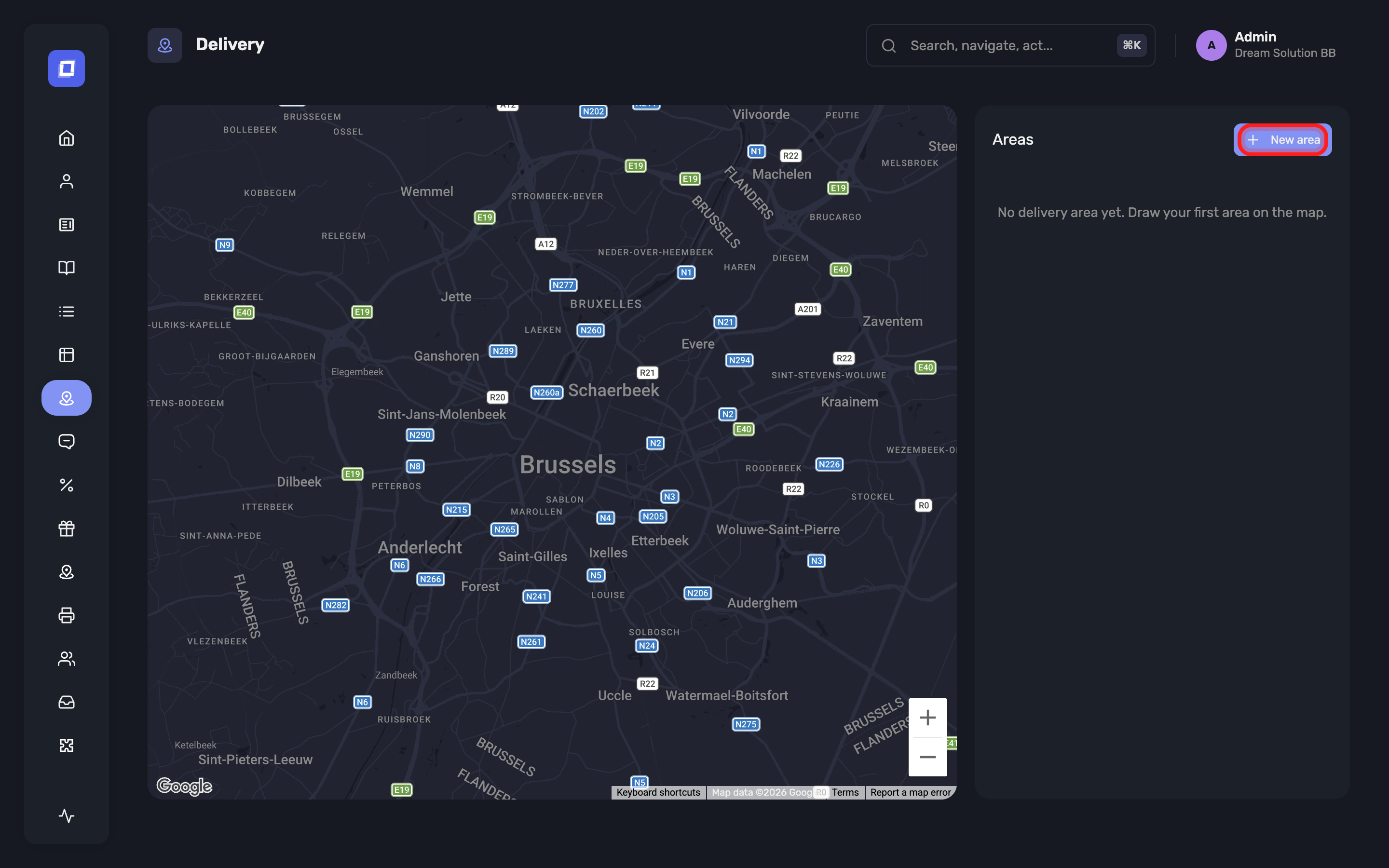Open the map Terms link
1389x868 pixels.
845,792
